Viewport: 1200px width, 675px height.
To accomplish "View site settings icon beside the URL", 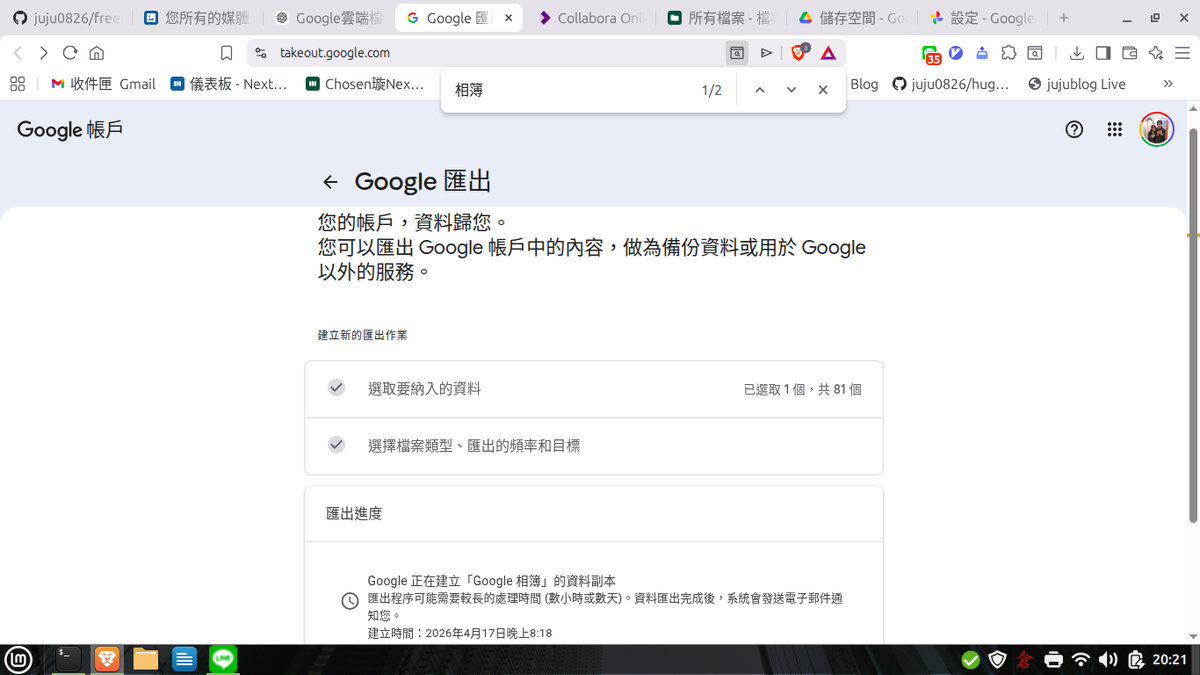I will (x=261, y=53).
